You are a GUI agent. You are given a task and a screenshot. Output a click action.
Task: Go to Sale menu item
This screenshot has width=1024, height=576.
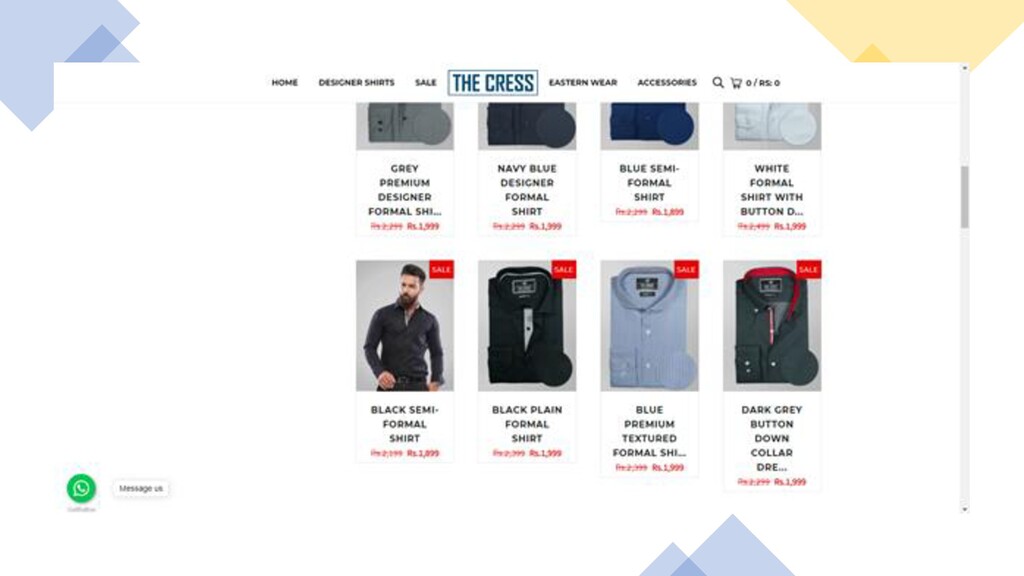(x=426, y=83)
